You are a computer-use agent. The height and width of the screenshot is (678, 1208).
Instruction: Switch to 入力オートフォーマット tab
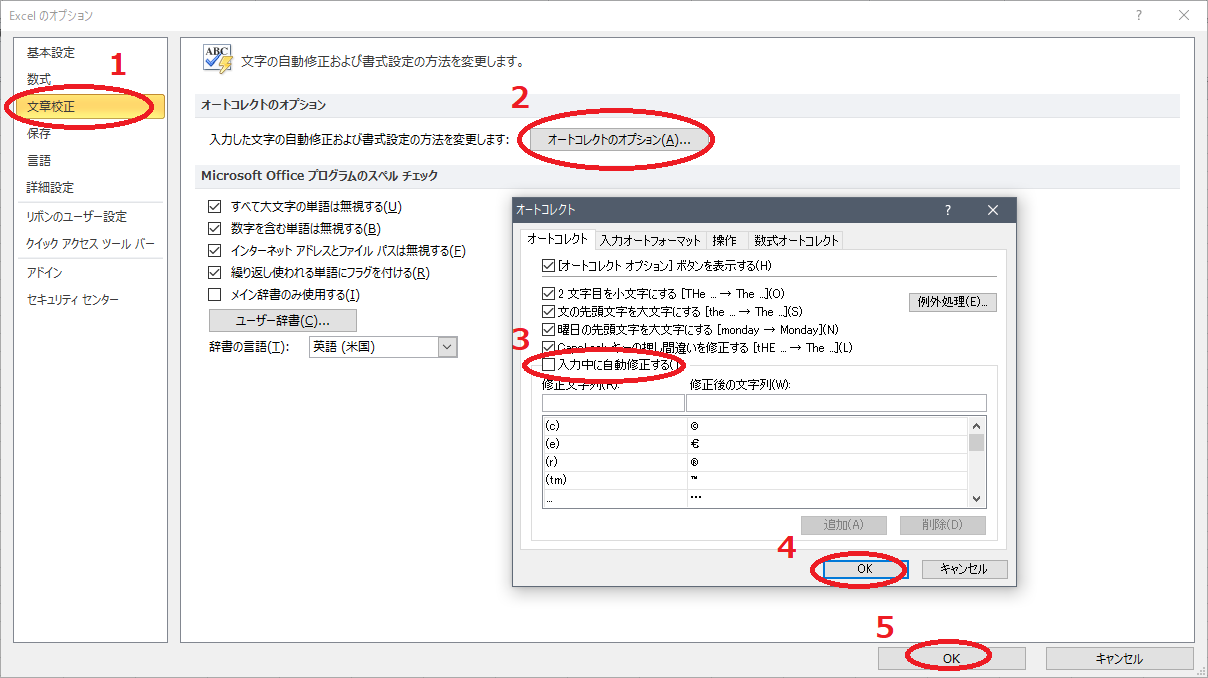pos(651,240)
